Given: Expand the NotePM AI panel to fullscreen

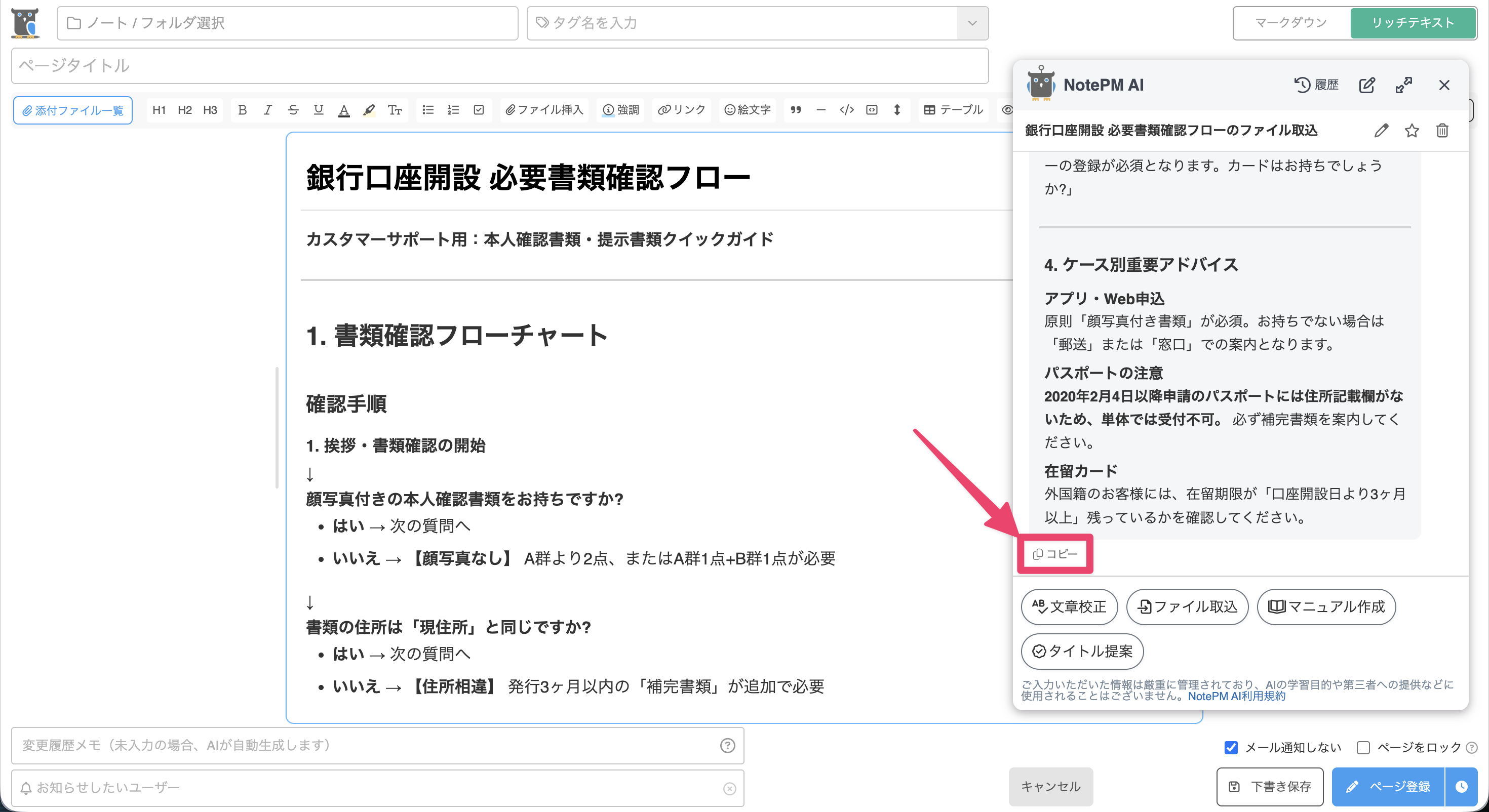Looking at the screenshot, I should [x=1403, y=85].
